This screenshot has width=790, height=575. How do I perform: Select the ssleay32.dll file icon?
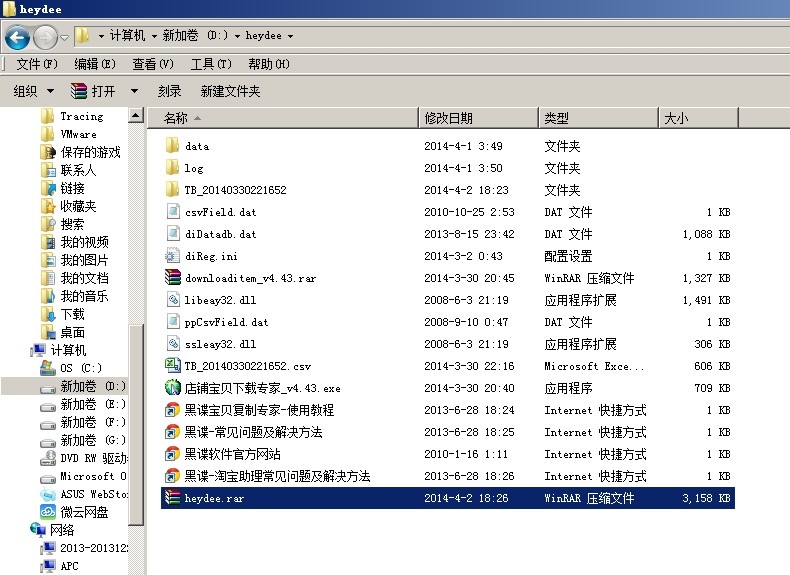[x=173, y=344]
